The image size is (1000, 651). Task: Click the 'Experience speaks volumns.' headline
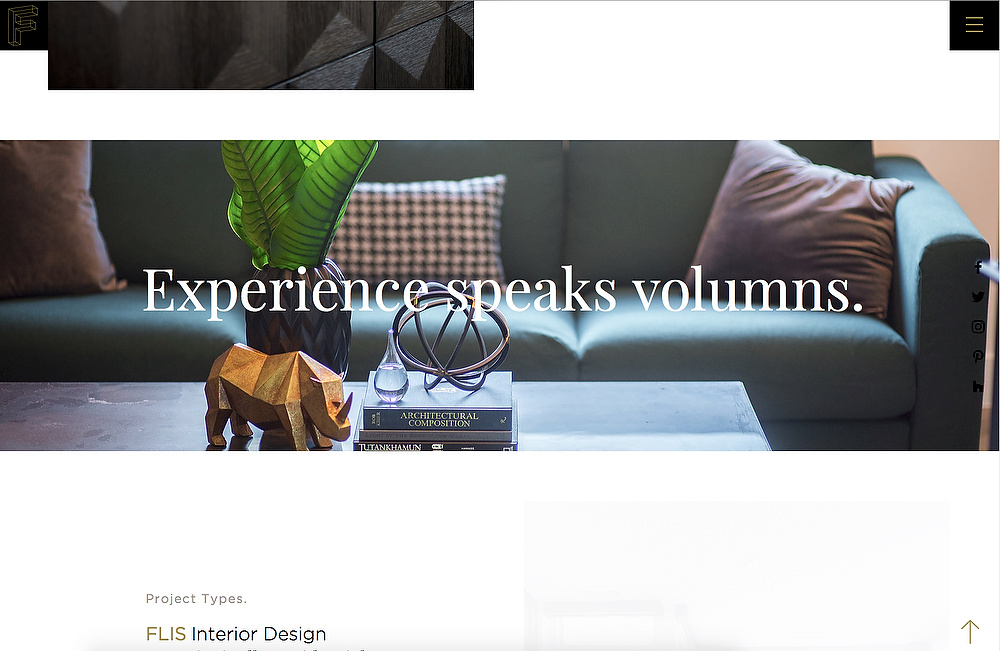(503, 291)
